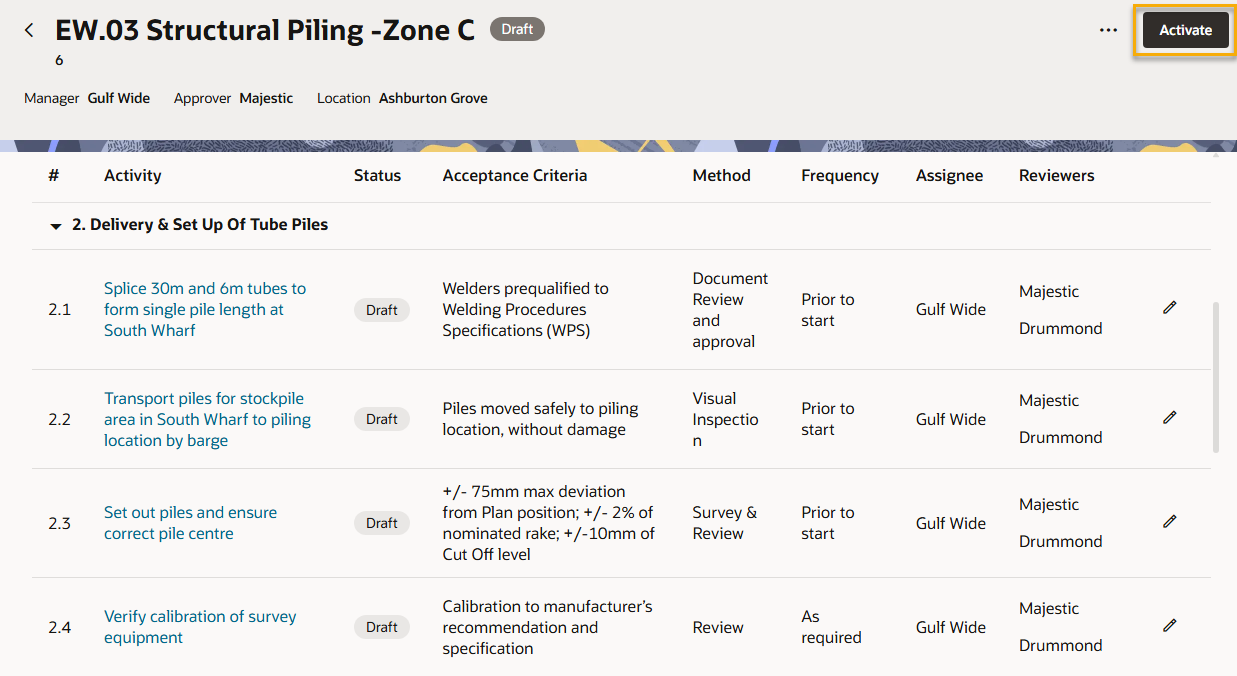Screen dimensions: 1237x676
Task: Click the back arrow beside the title
Action: coord(29,30)
